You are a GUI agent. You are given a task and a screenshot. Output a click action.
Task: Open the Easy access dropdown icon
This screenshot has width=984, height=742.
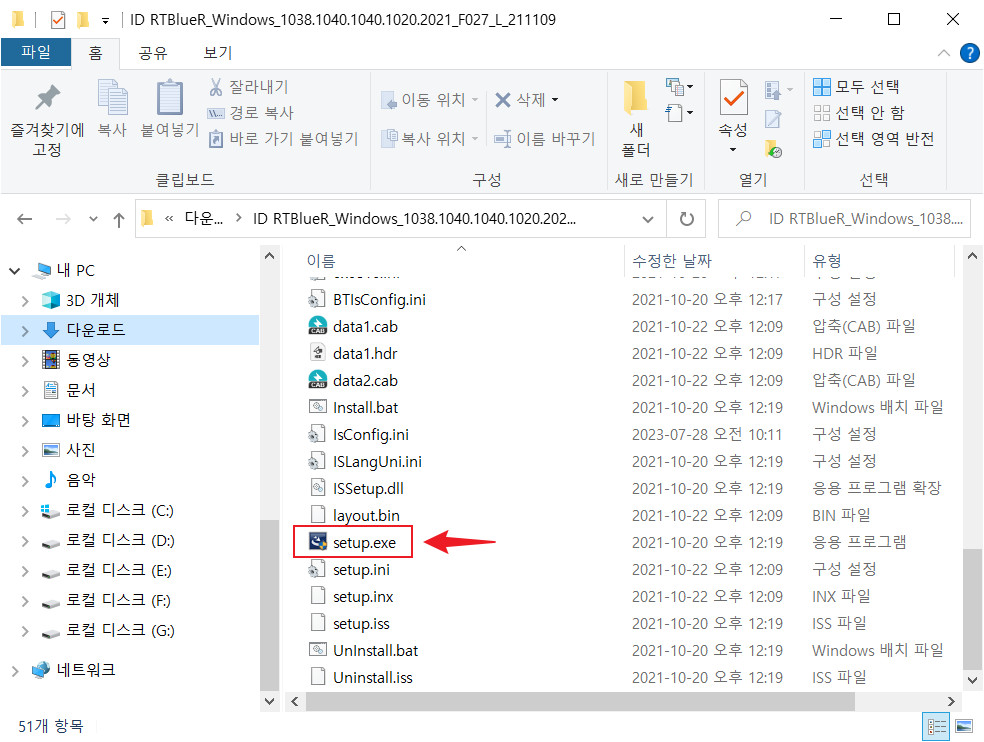[x=679, y=113]
